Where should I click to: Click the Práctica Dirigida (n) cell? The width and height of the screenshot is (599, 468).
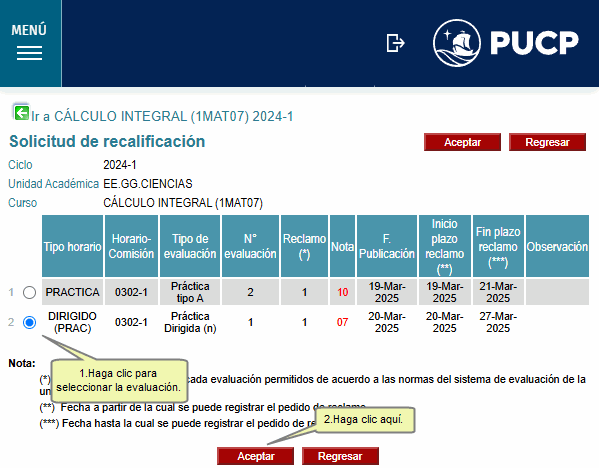[x=190, y=322]
